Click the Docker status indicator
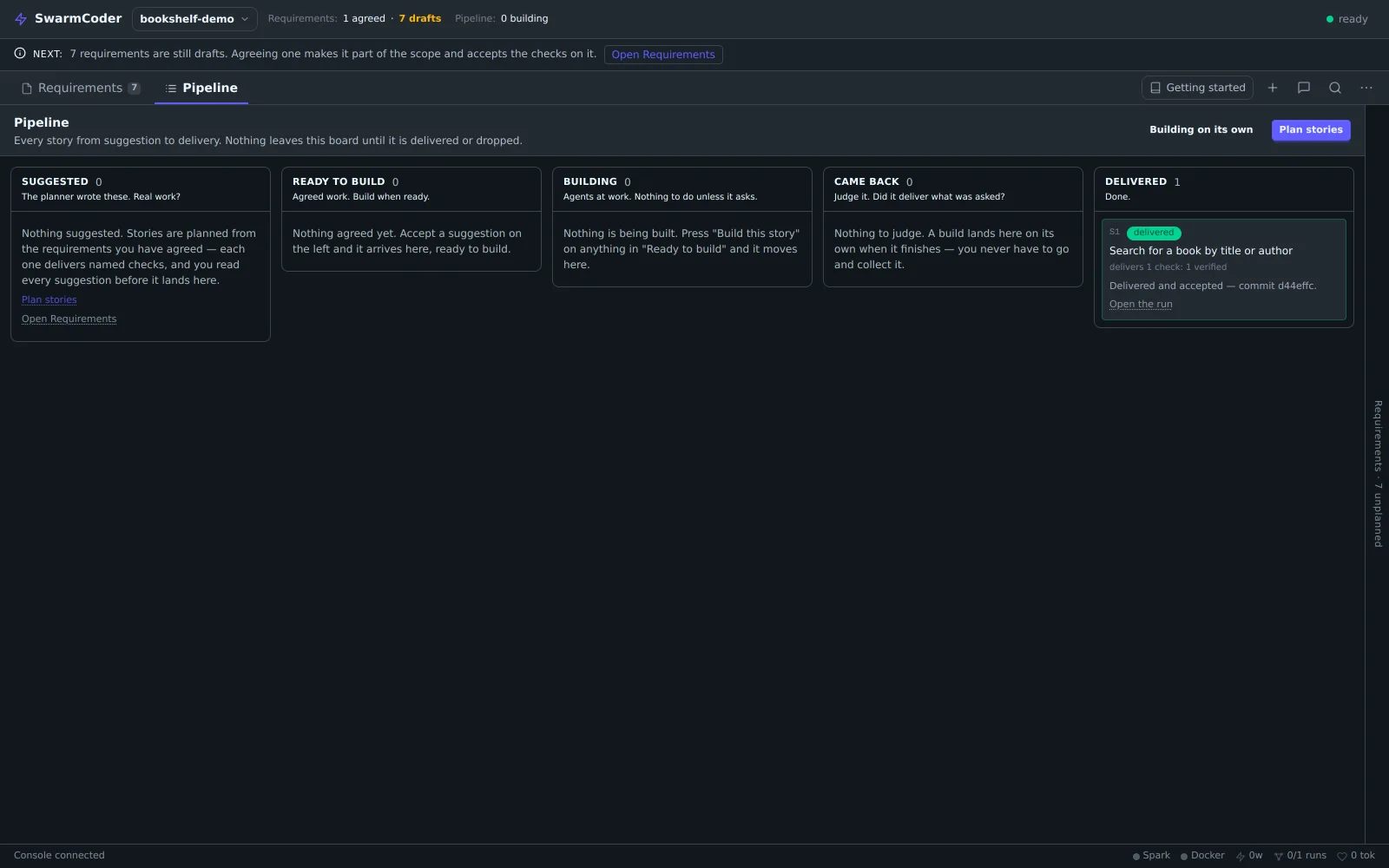This screenshot has height=868, width=1389. click(x=1202, y=856)
